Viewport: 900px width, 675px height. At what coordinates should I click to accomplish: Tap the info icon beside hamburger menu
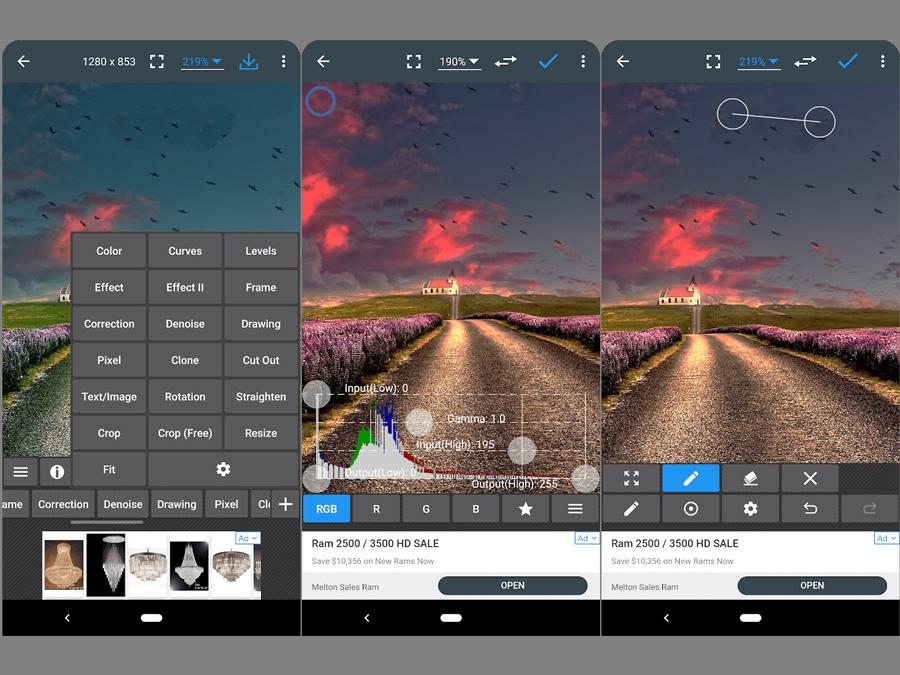point(57,471)
